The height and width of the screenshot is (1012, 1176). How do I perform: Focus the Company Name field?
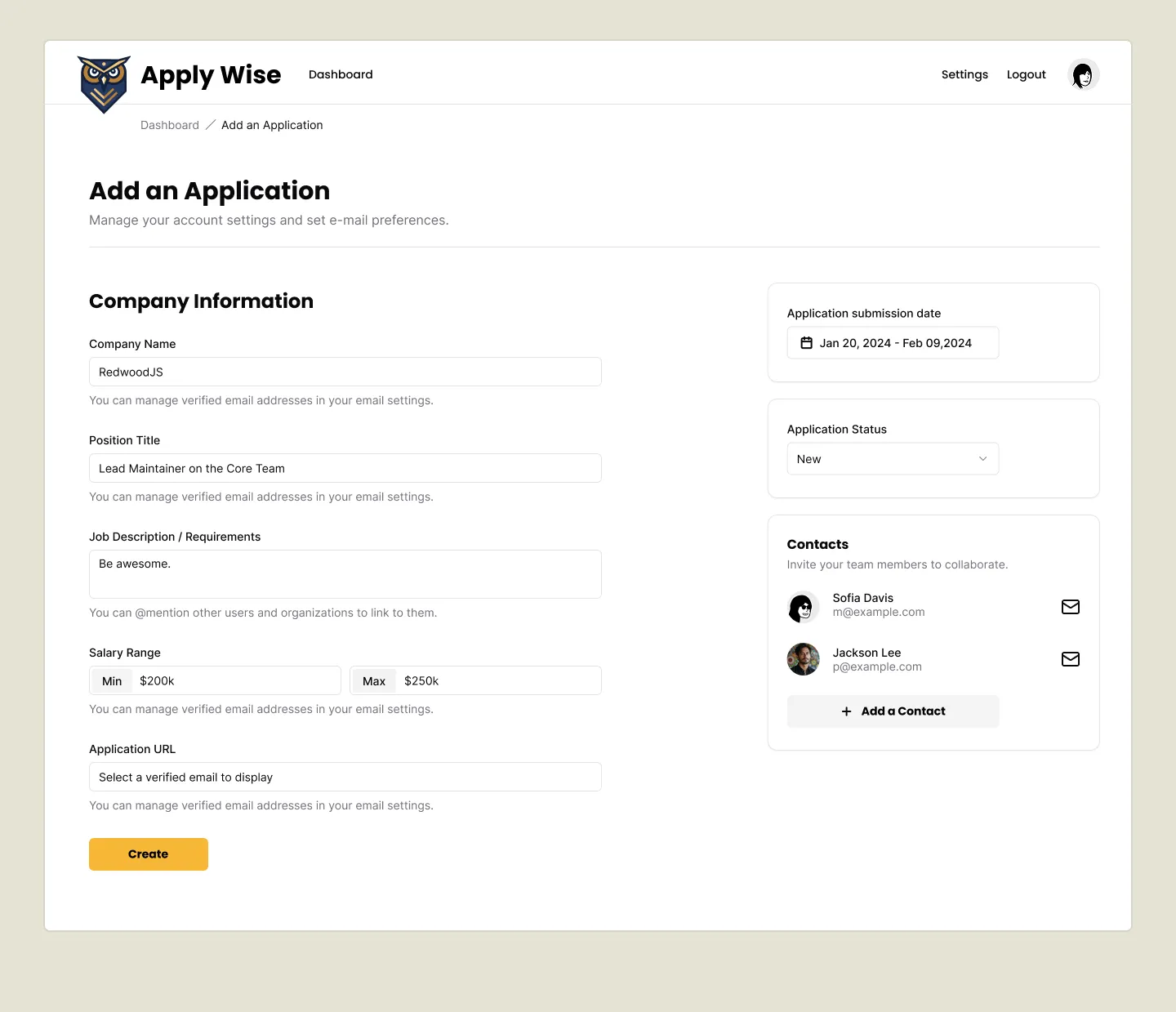point(345,372)
